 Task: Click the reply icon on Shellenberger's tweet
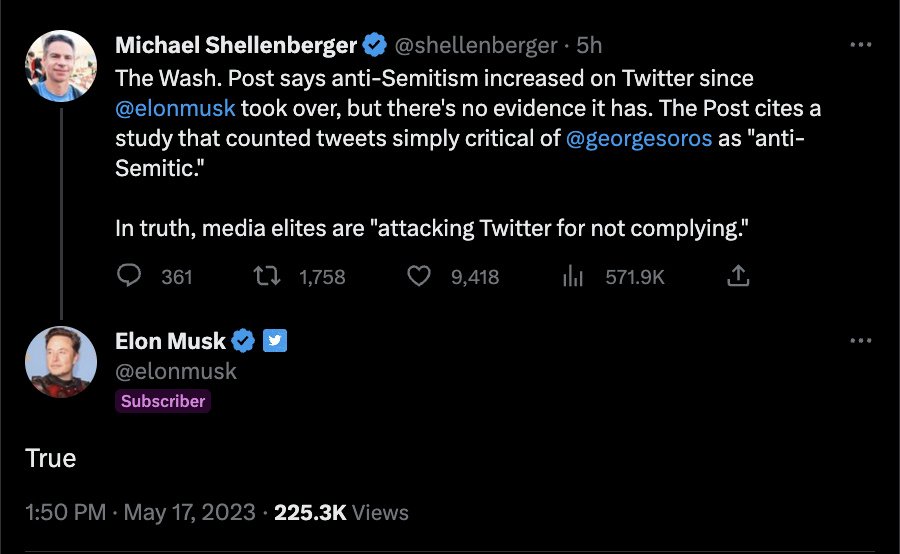[x=129, y=276]
